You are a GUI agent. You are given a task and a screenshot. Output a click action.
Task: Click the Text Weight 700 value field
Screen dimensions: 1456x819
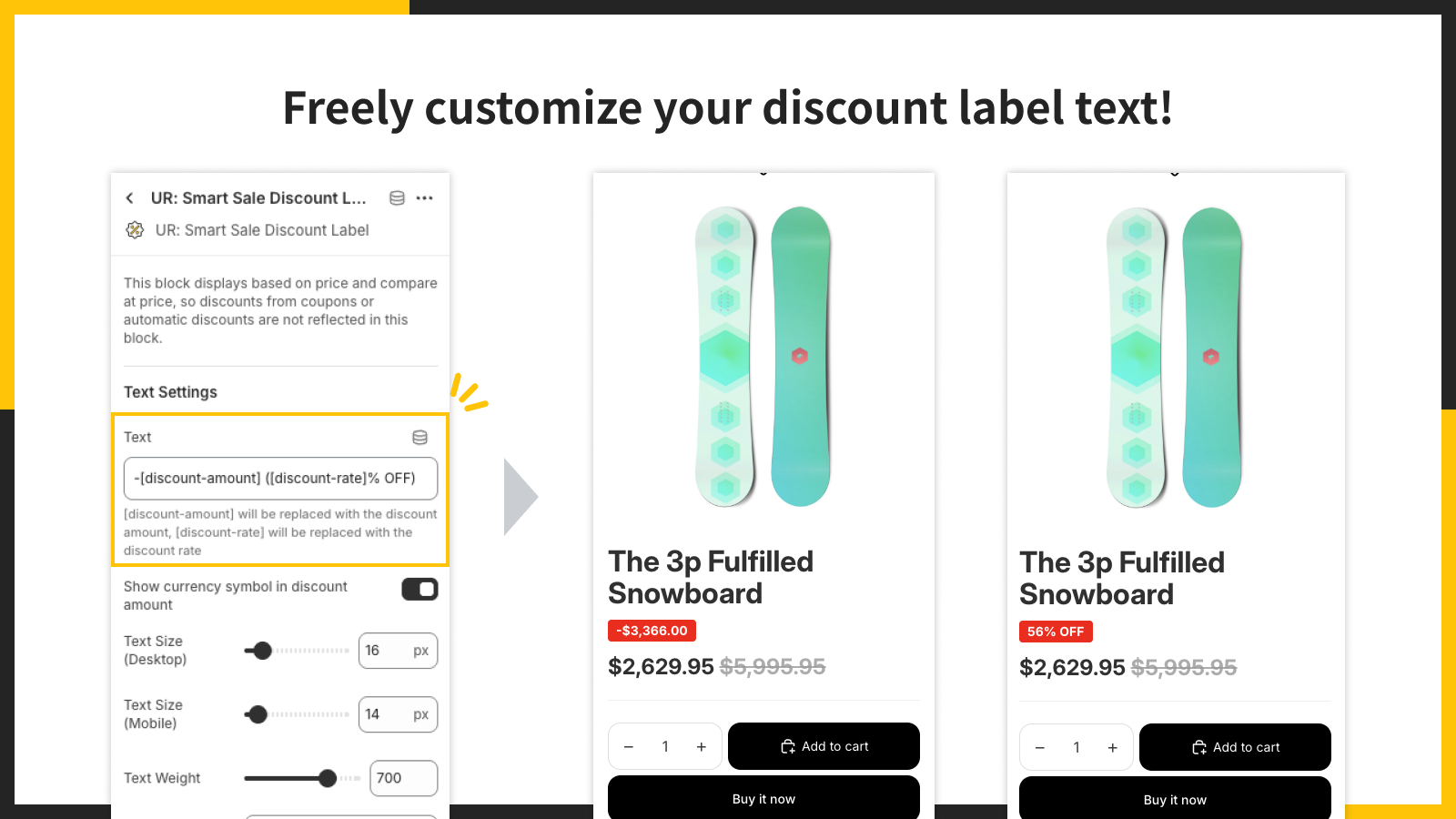click(x=403, y=778)
